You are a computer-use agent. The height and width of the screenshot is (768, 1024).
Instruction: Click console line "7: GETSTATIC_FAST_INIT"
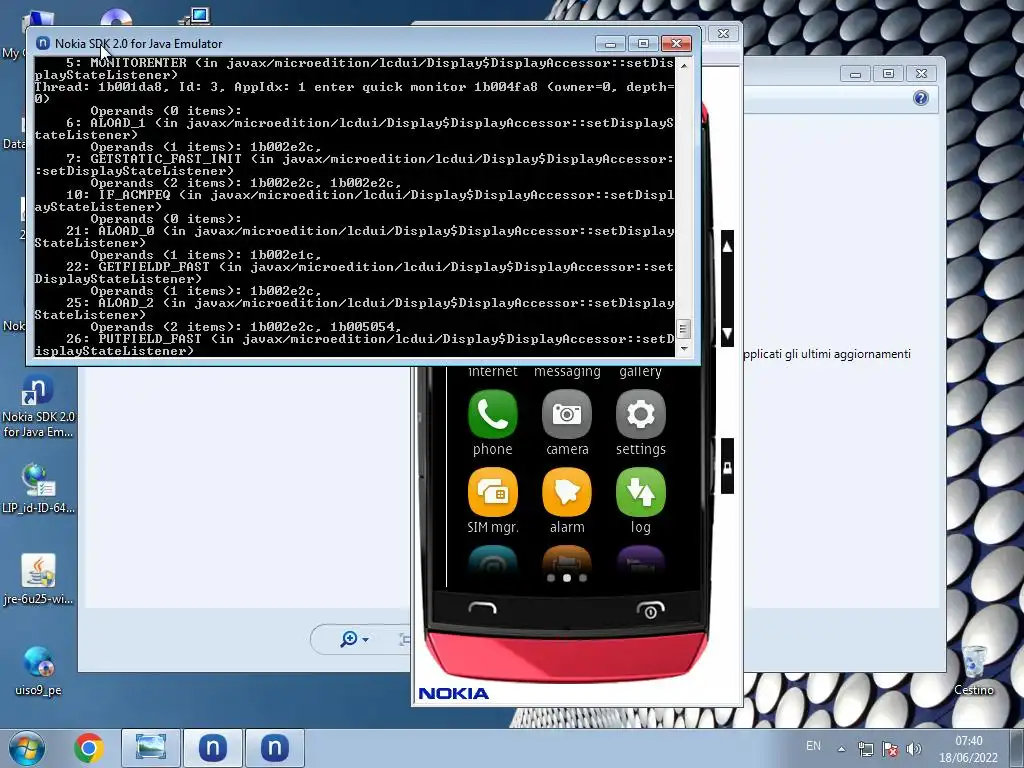[354, 165]
